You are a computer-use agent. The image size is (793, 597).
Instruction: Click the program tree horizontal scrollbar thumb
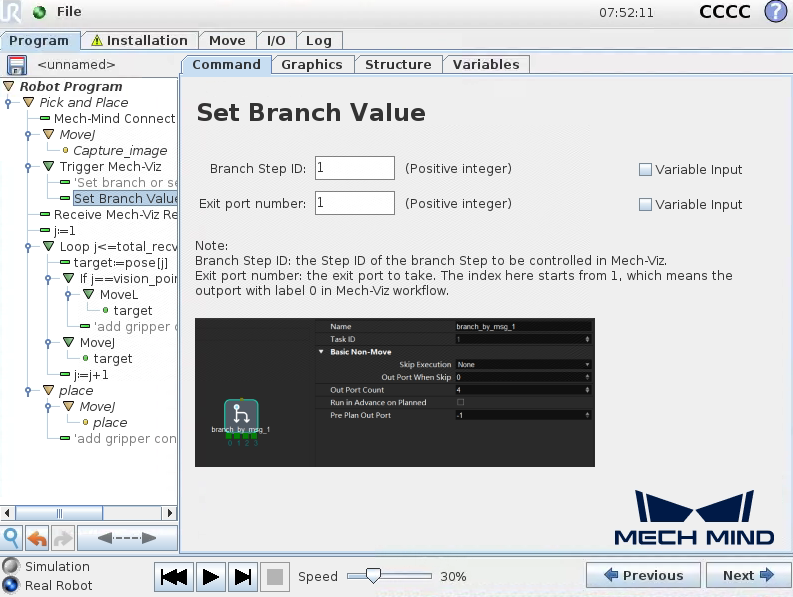(x=59, y=513)
